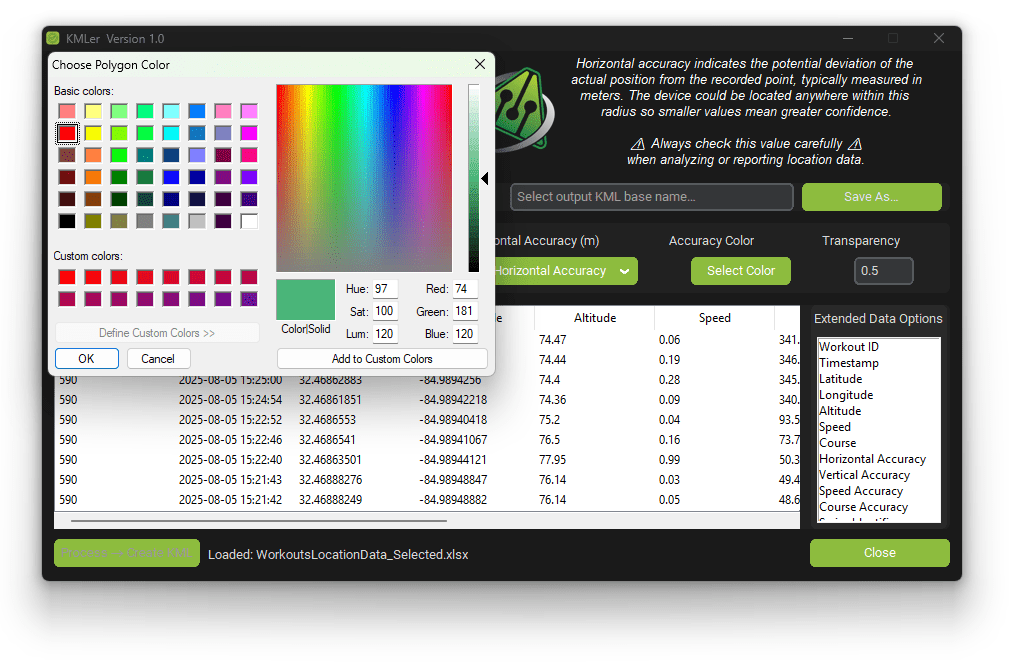This screenshot has height=670, width=1017.
Task: Click the KMLer app icon in title bar
Action: pyautogui.click(x=54, y=38)
